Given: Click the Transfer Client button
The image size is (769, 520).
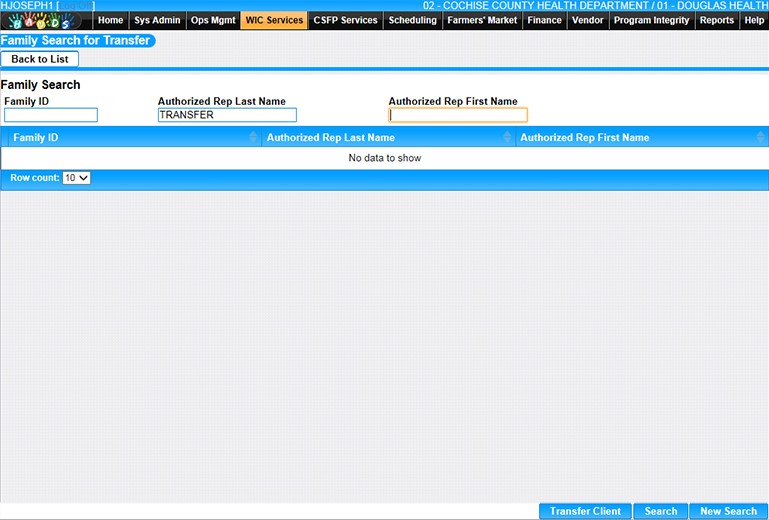Looking at the screenshot, I should (x=585, y=511).
